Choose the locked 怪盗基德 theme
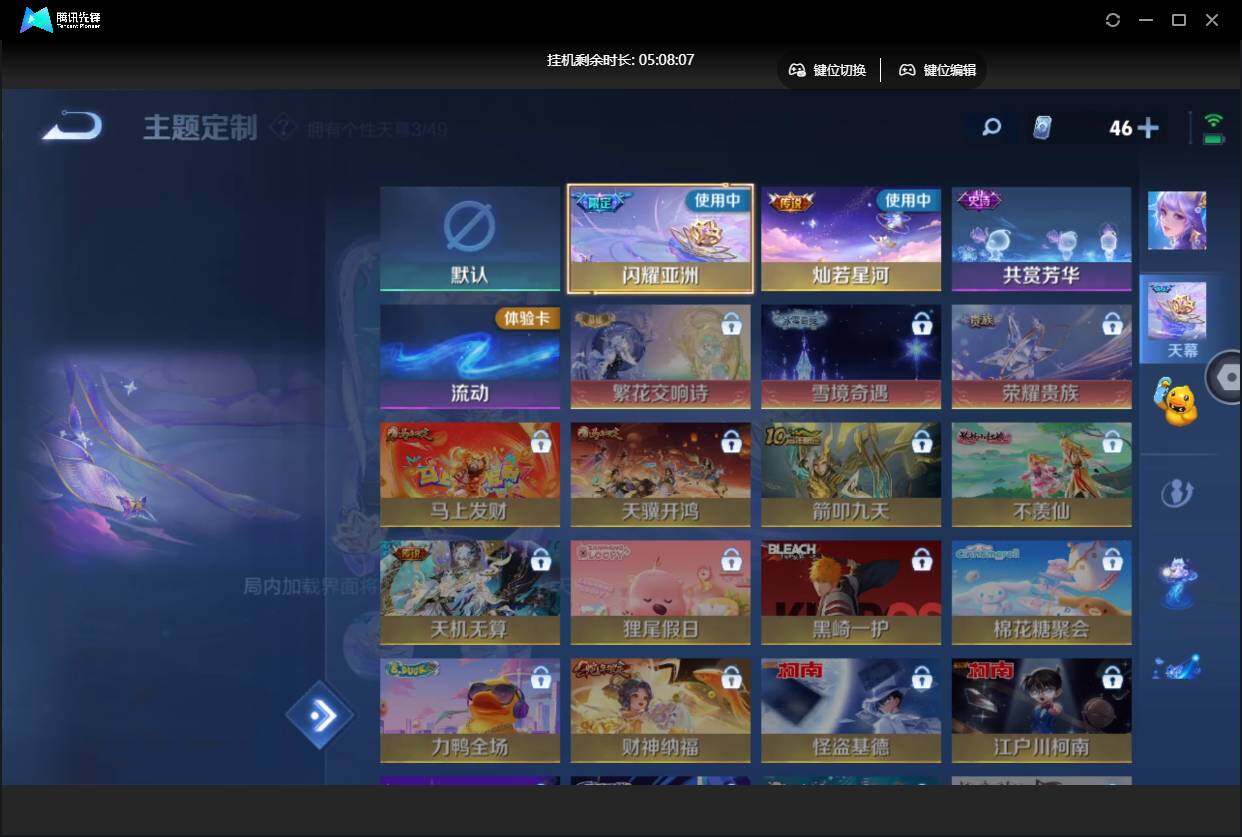The width and height of the screenshot is (1242, 837). coord(851,711)
